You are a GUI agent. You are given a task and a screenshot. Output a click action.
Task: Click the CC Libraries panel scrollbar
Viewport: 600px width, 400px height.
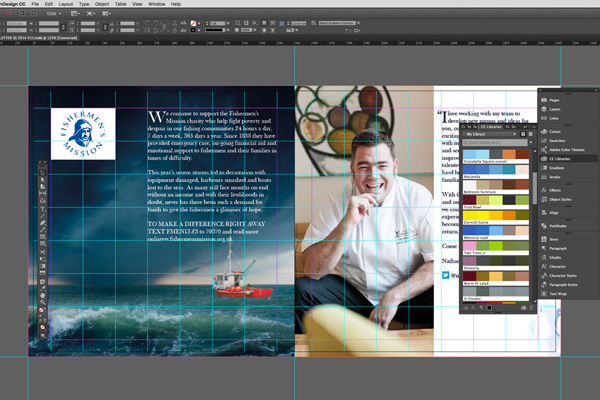point(535,188)
